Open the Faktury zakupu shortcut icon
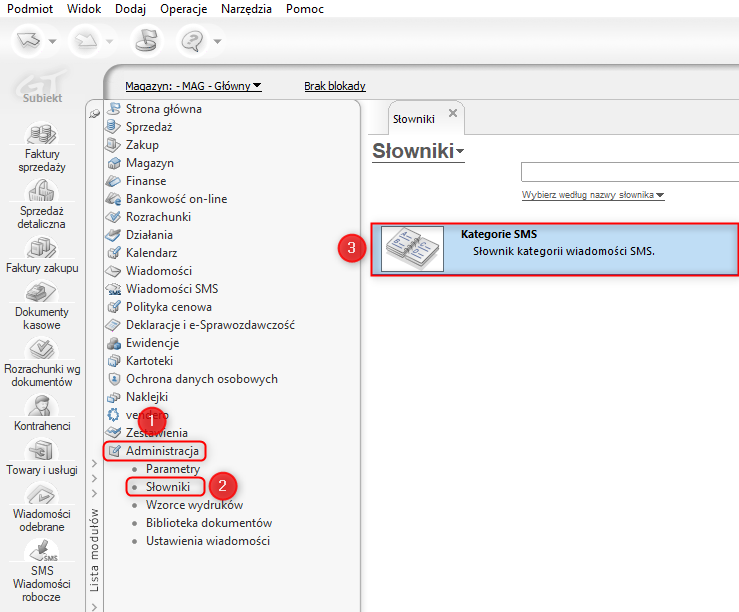The width and height of the screenshot is (739, 612). (x=41, y=247)
